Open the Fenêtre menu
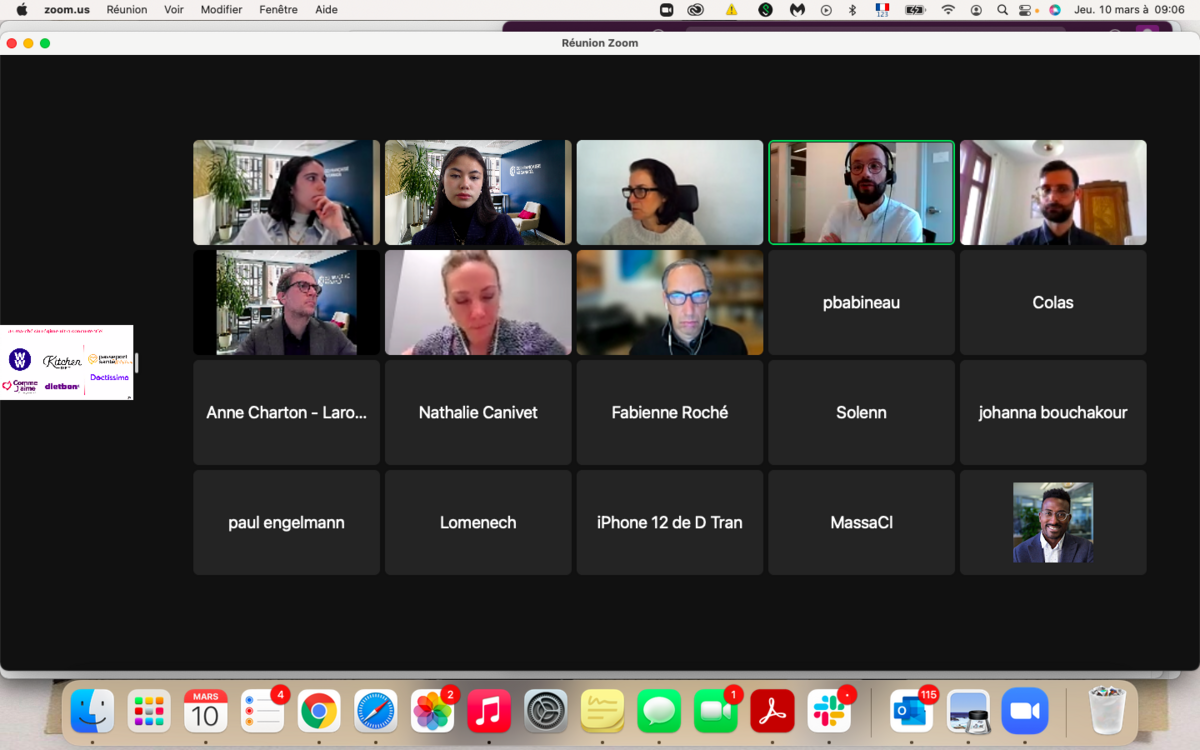1200x750 pixels. coord(278,10)
